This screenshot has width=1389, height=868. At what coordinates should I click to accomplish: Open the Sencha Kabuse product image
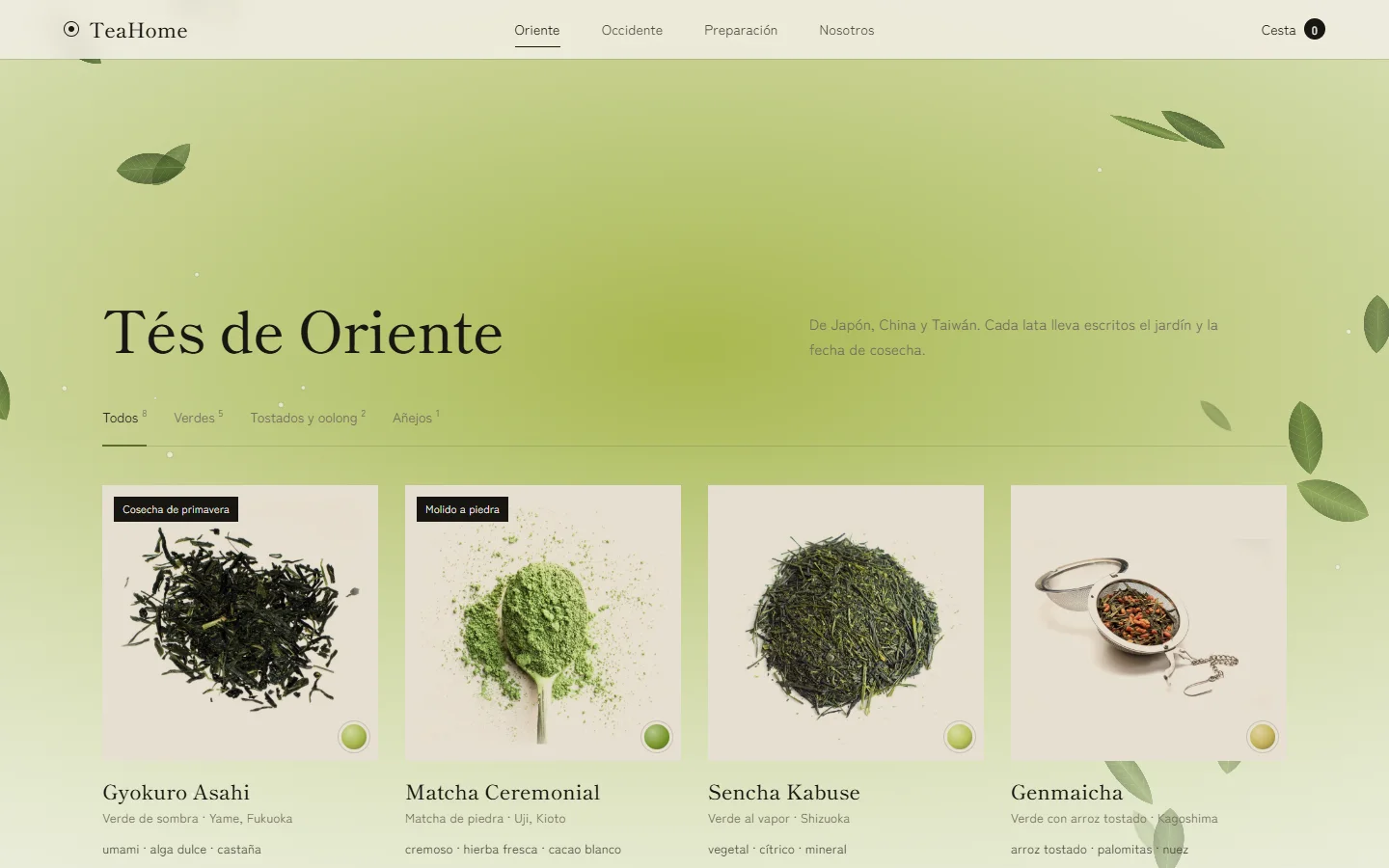pyautogui.click(x=846, y=623)
